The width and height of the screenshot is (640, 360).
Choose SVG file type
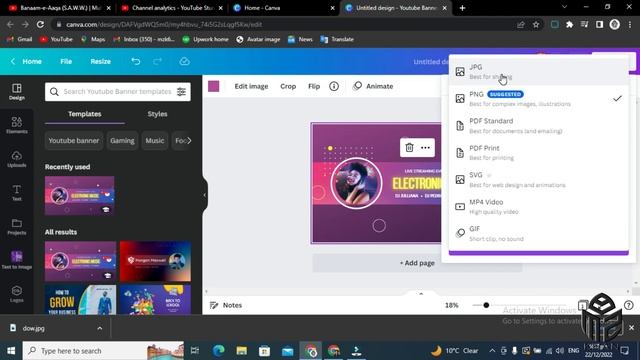click(x=539, y=179)
